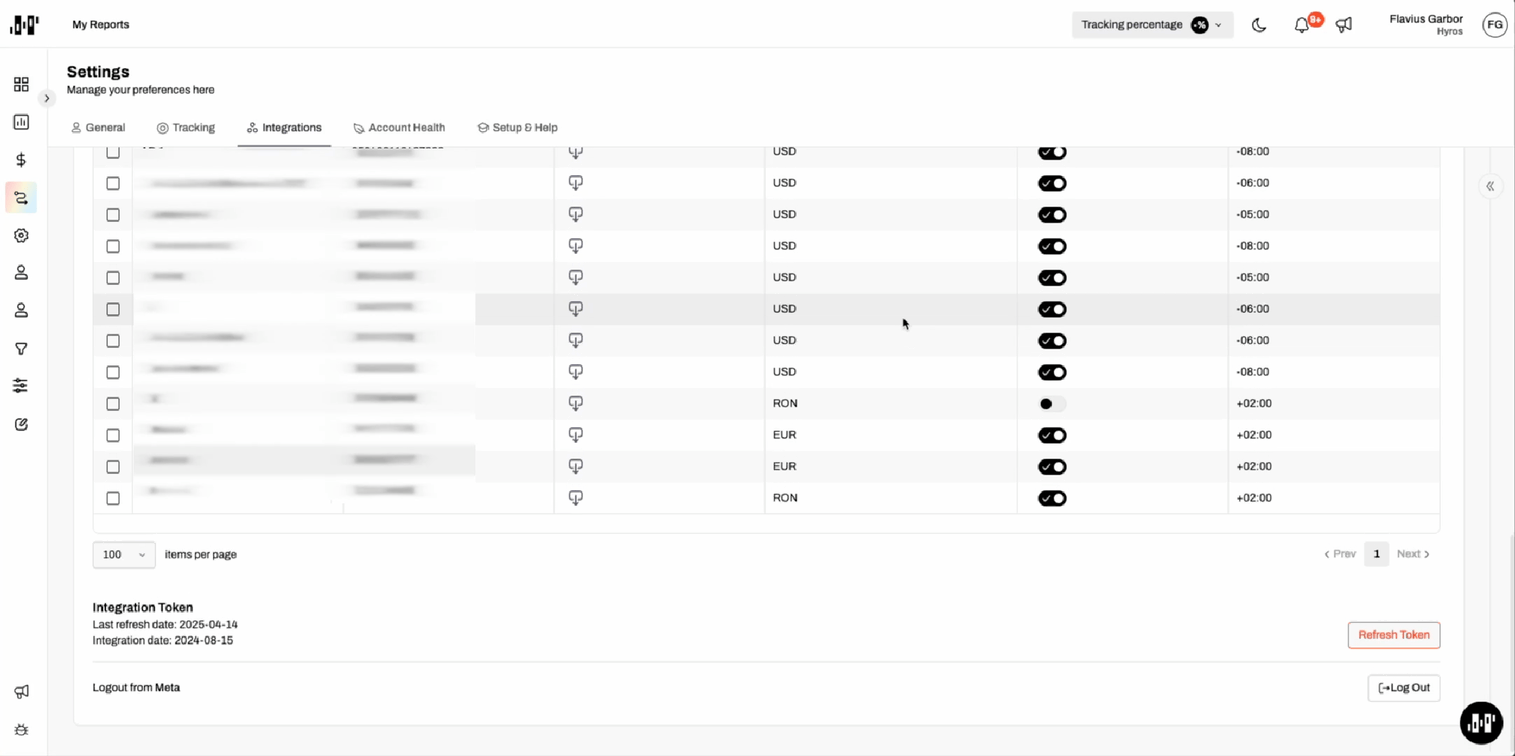
Task: Switch to the Tracking tab
Action: pyautogui.click(x=186, y=128)
